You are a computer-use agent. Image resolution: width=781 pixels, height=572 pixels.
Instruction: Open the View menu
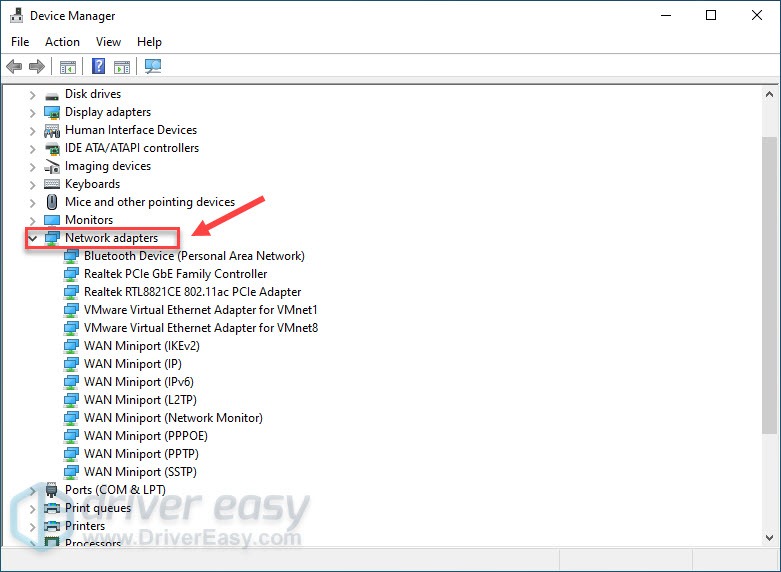(x=108, y=42)
